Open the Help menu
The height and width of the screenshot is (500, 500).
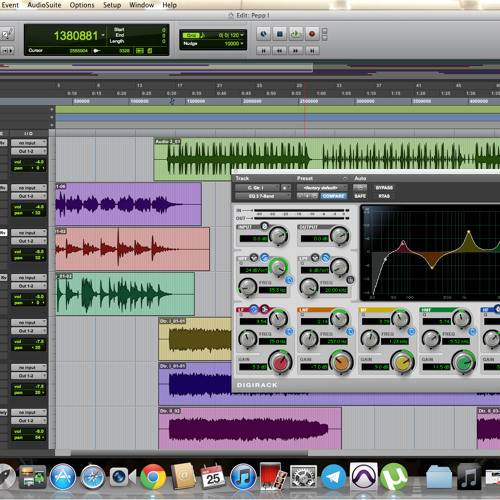169,5
